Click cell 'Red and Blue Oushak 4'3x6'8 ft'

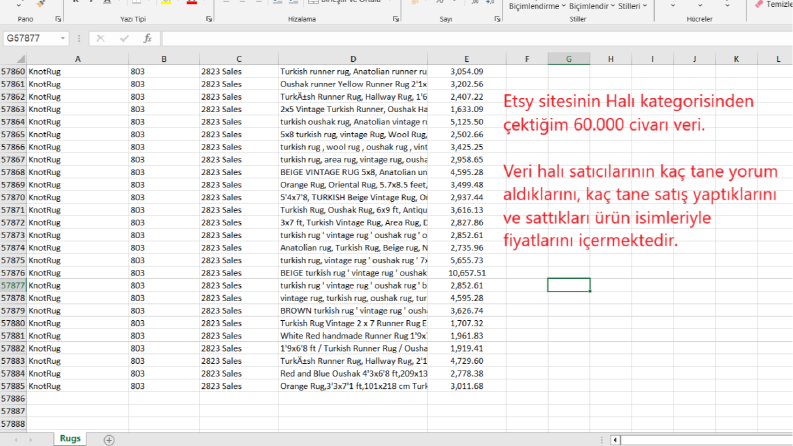(x=353, y=374)
